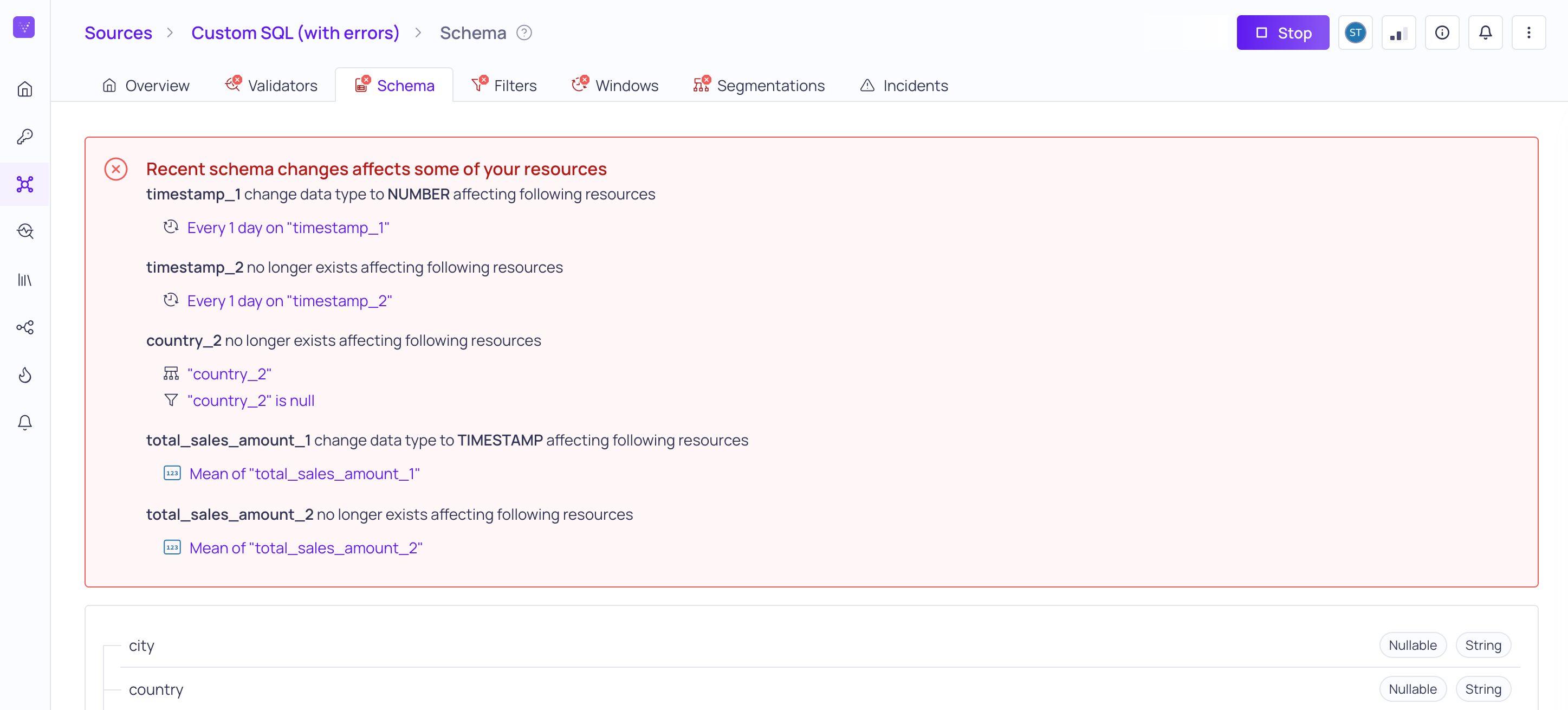Select the Schema tab
Viewport: 1568px width, 710px height.
tap(394, 85)
